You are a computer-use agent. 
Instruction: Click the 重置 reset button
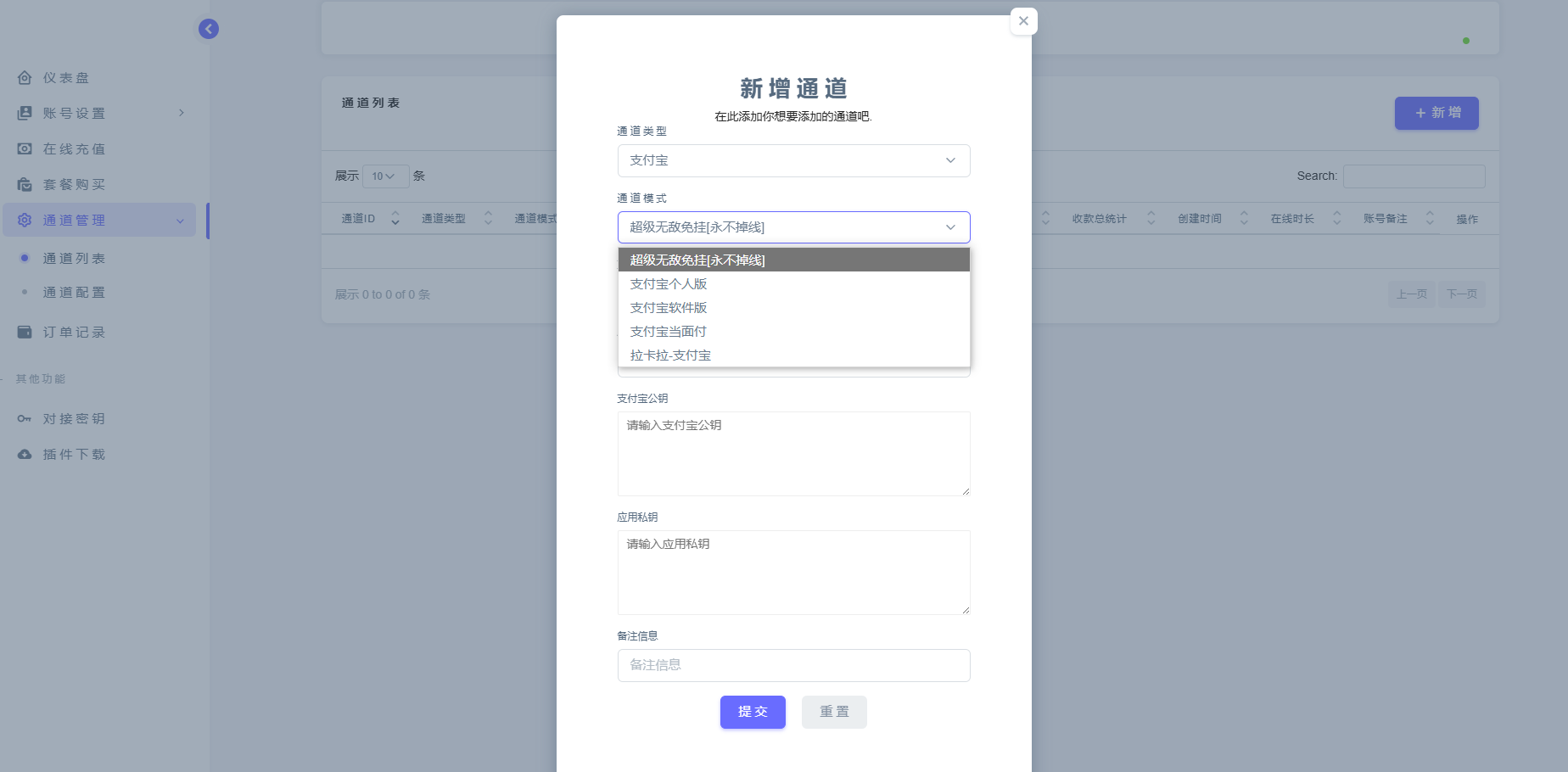834,712
